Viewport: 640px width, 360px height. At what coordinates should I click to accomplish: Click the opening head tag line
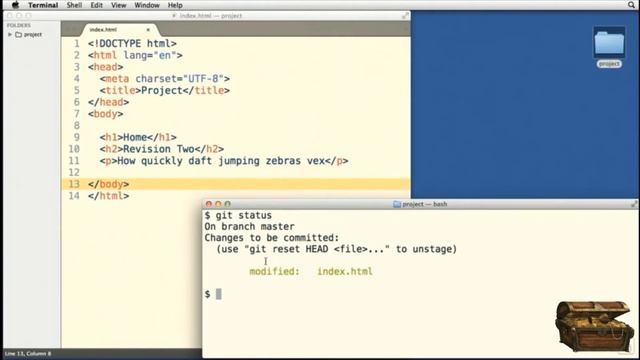tap(105, 67)
